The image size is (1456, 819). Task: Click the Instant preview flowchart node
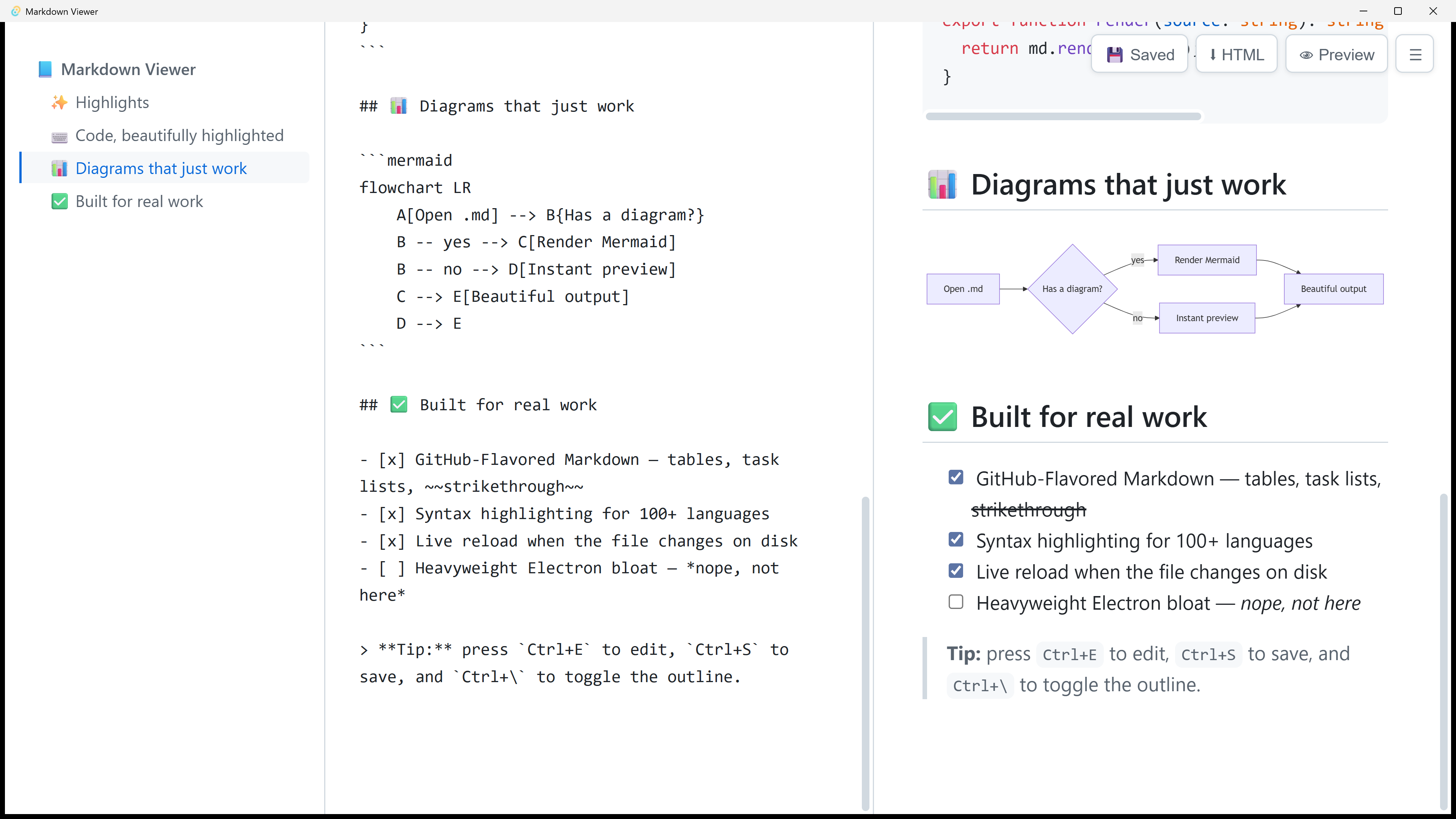point(1207,318)
